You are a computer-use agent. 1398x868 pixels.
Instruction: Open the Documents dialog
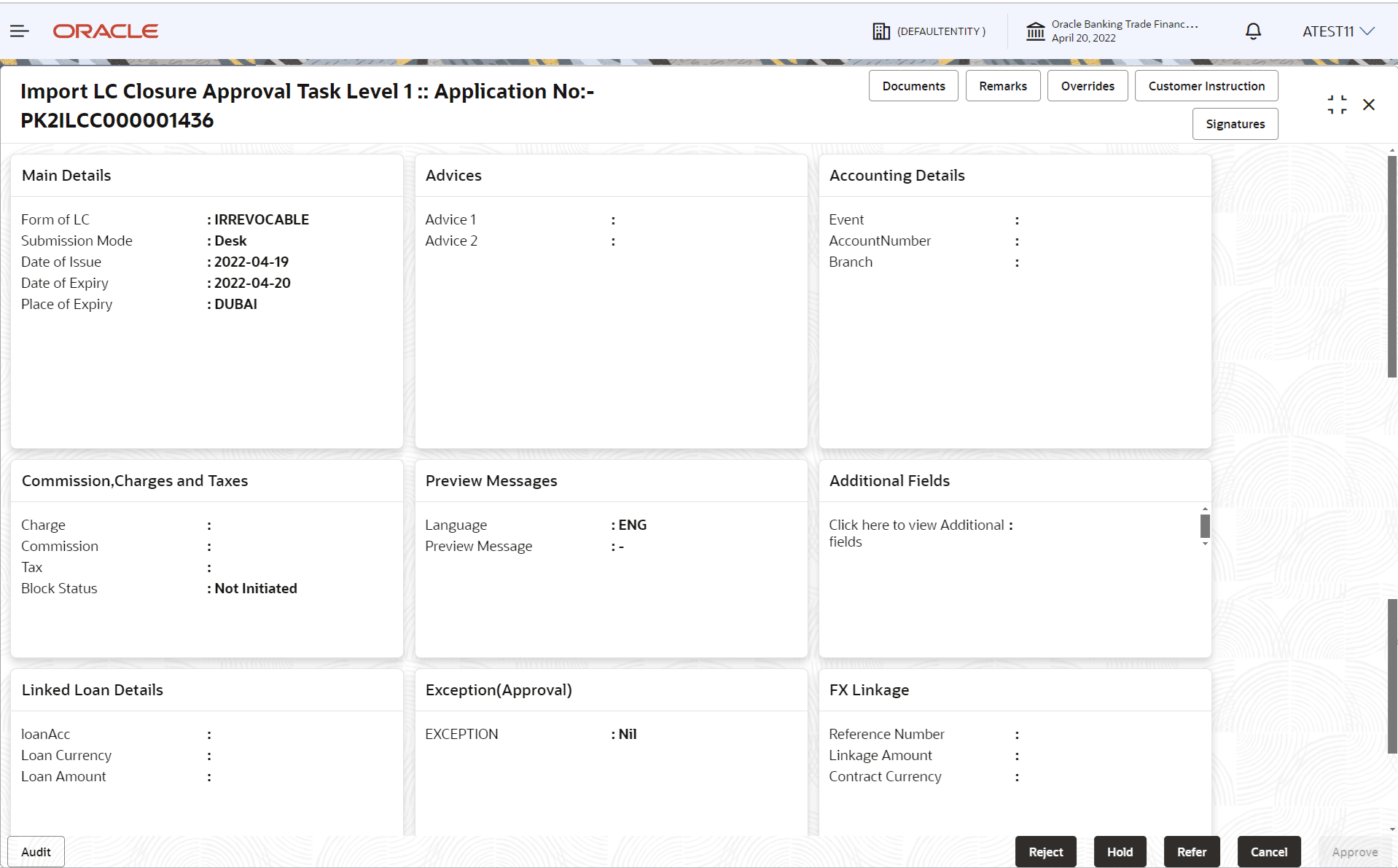coord(913,85)
